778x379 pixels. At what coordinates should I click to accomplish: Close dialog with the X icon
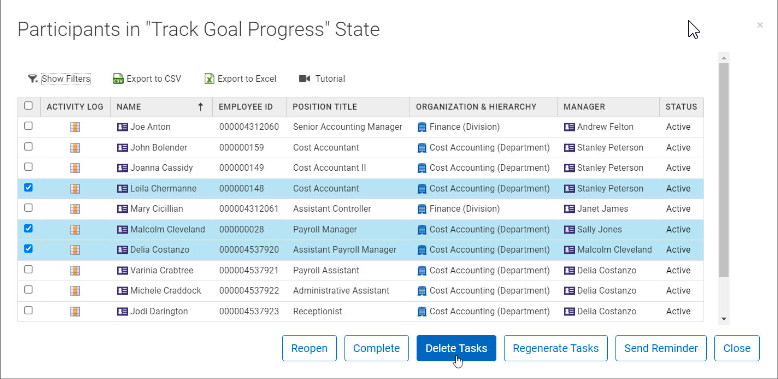[x=760, y=25]
